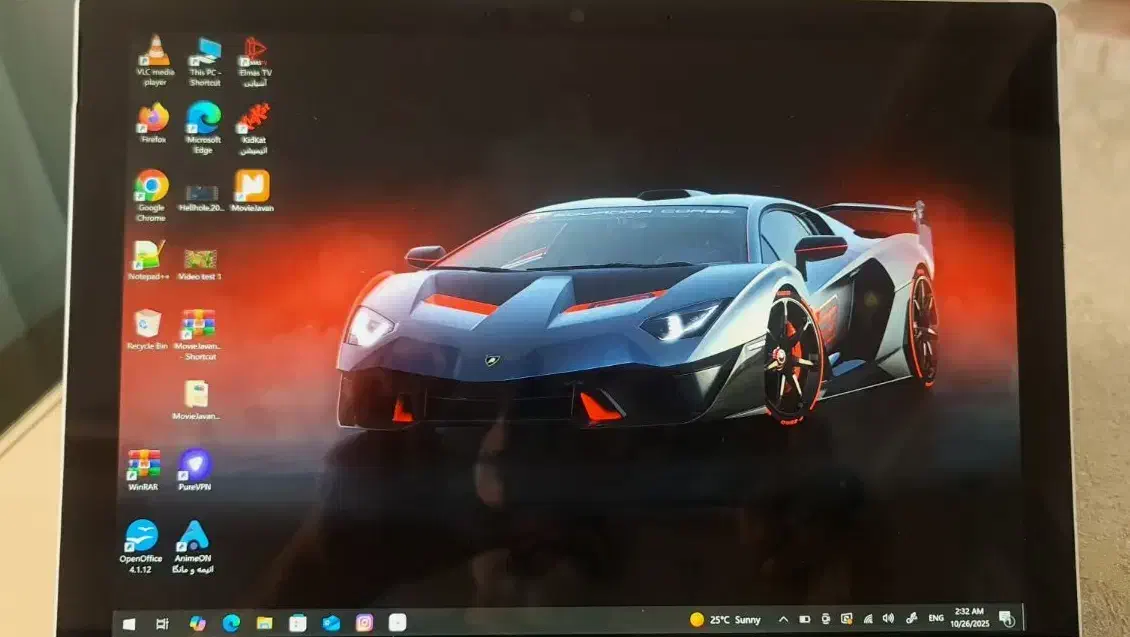Select the Google Chrome desktop shortcut
Screen dimensions: 1130x637
coord(151,186)
